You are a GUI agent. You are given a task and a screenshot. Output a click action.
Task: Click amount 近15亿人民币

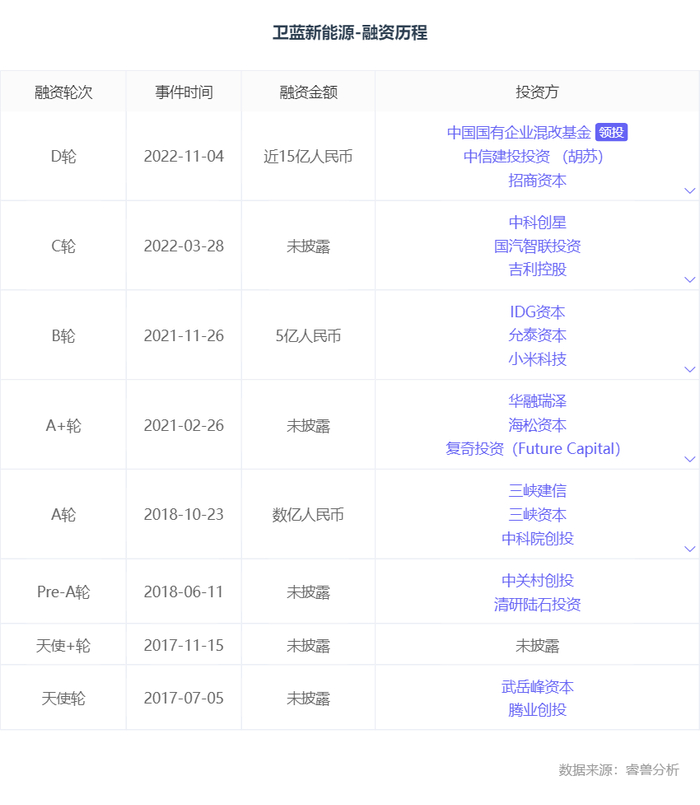point(308,156)
